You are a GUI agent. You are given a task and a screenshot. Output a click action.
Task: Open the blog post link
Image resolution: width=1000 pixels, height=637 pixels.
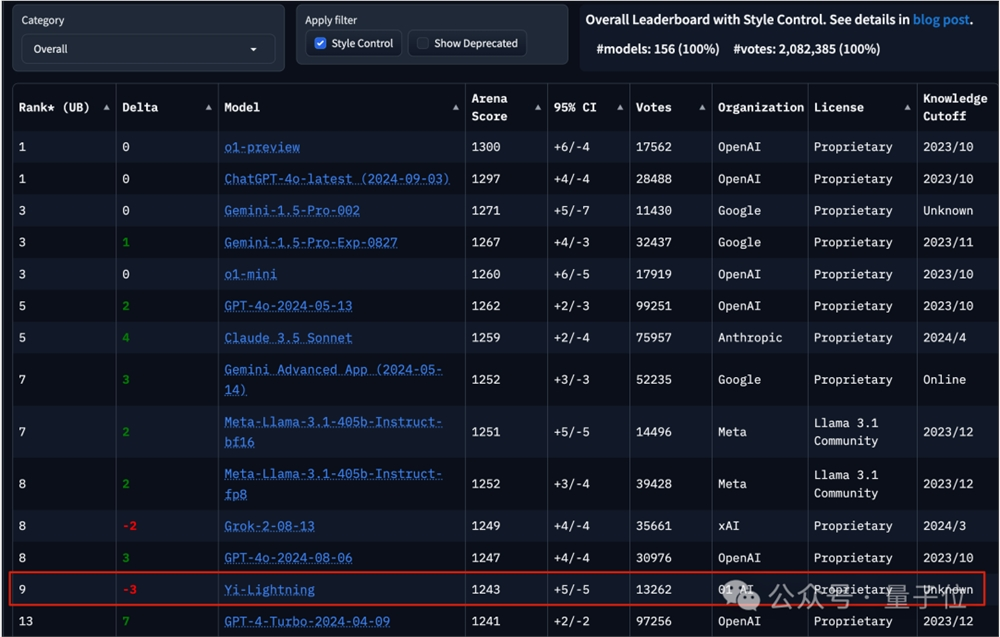point(941,20)
